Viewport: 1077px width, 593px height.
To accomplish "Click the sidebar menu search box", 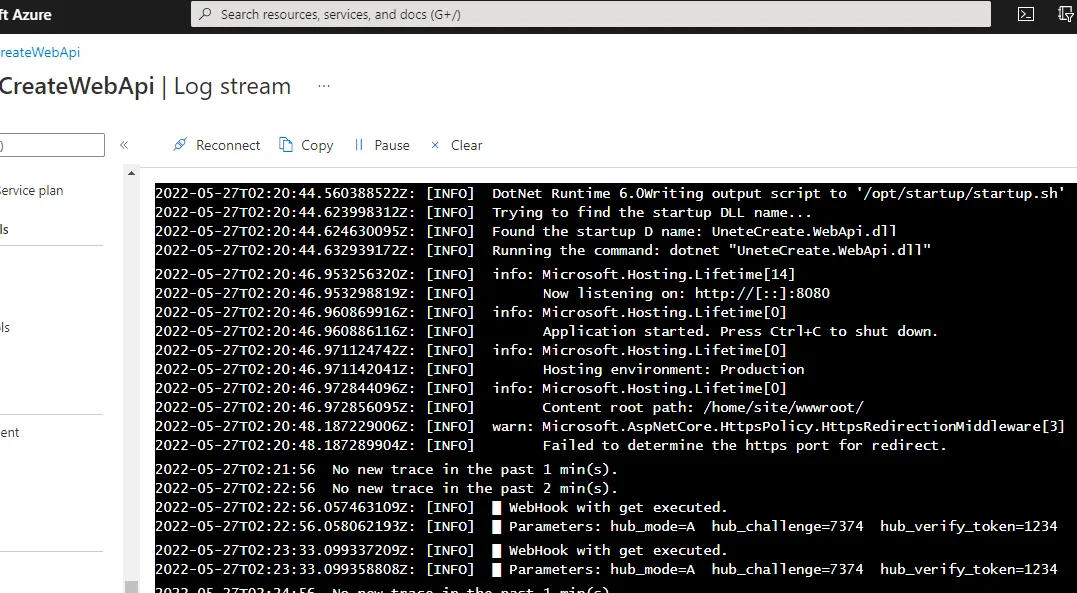I will [x=52, y=145].
